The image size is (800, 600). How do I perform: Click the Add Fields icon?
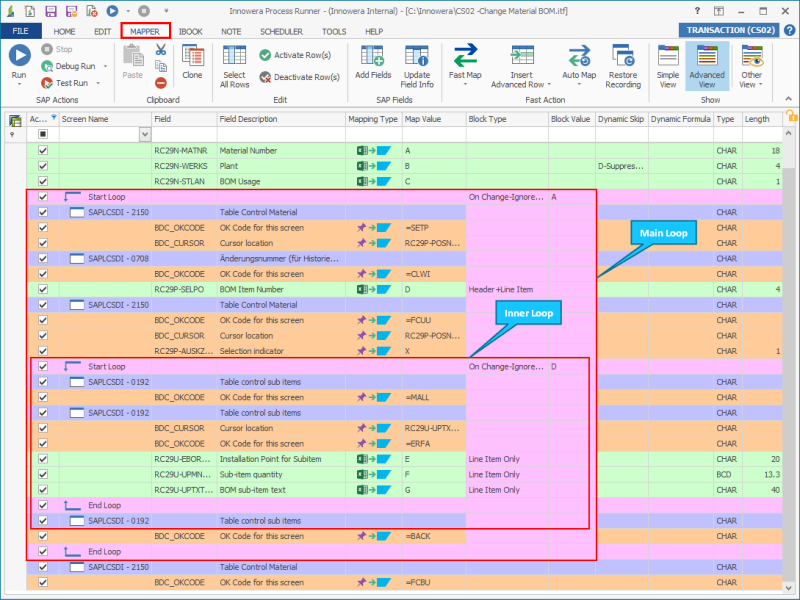pyautogui.click(x=373, y=62)
